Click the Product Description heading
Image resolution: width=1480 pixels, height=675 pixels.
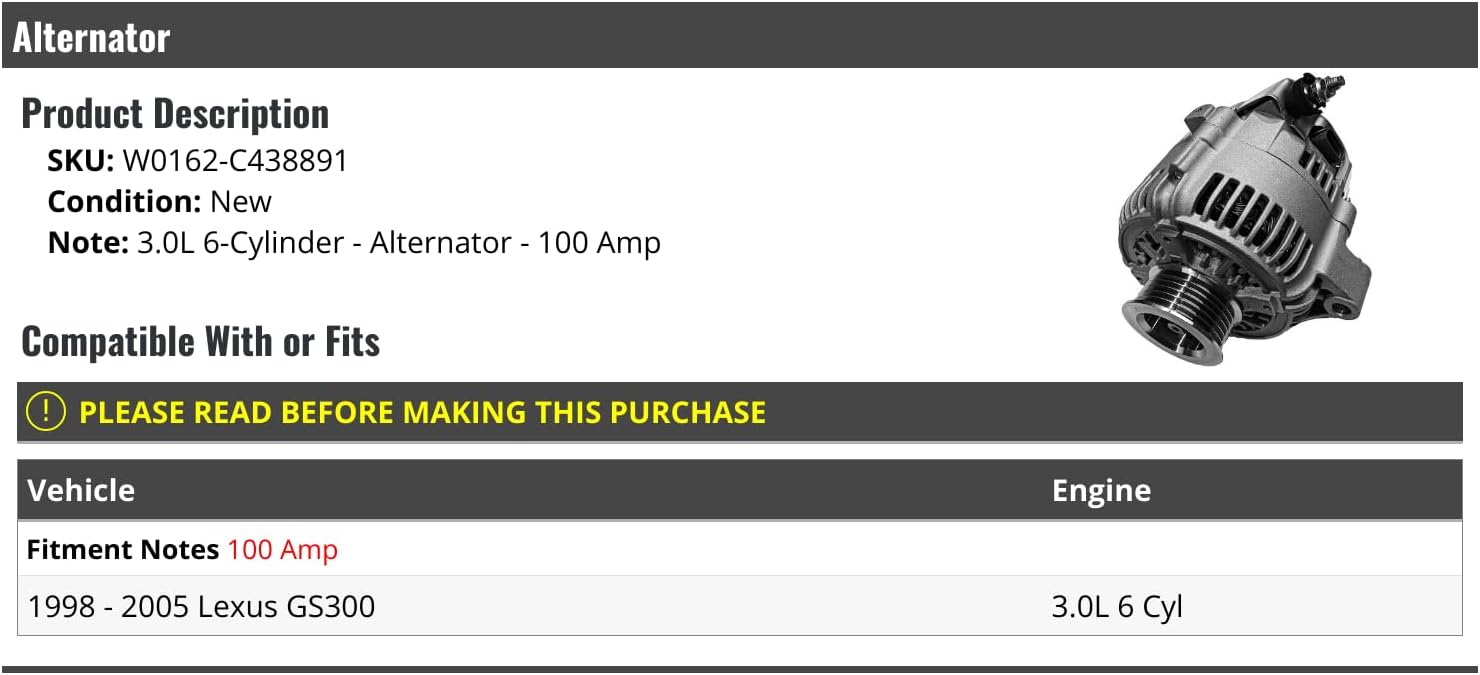(175, 114)
